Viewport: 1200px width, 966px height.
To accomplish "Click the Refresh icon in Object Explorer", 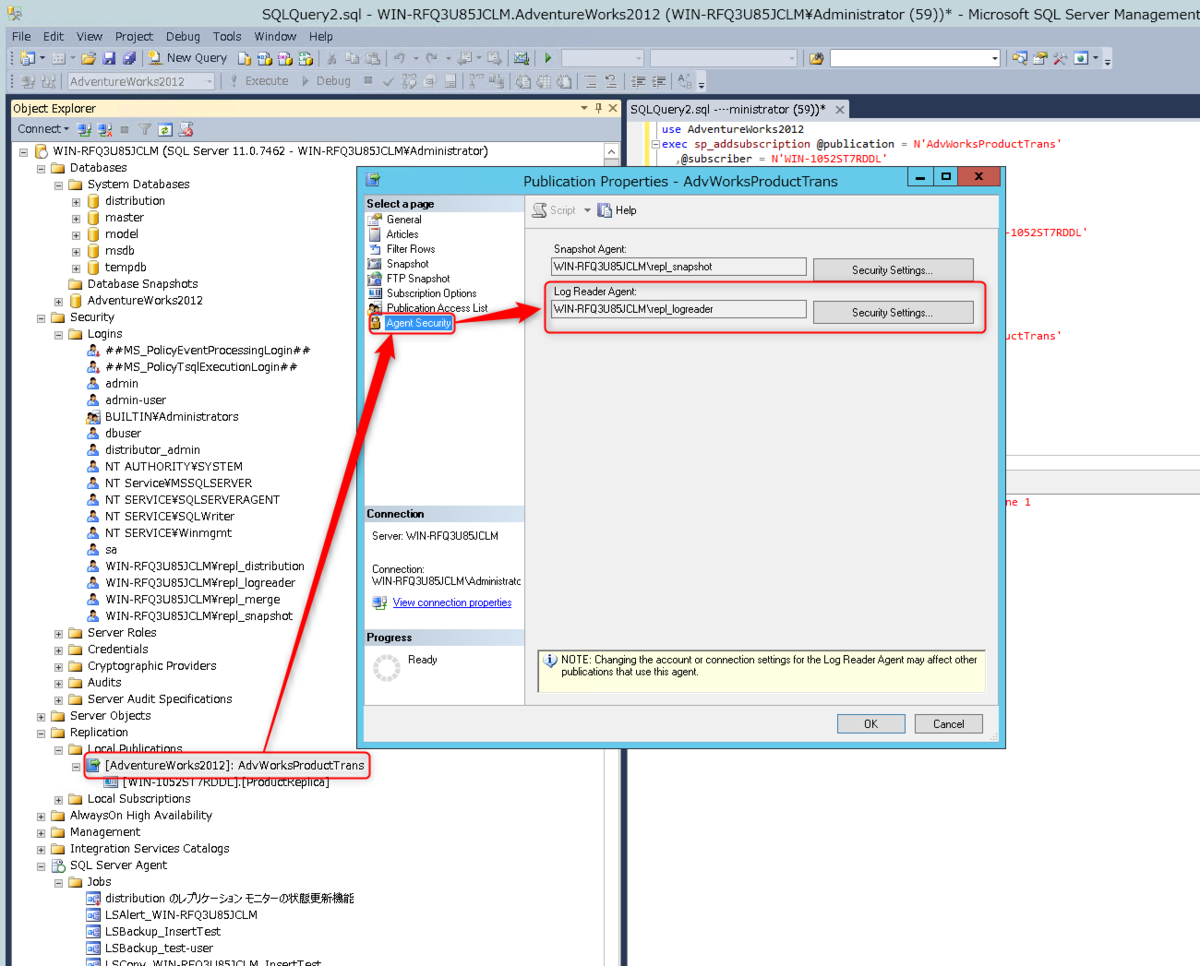I will pyautogui.click(x=165, y=129).
